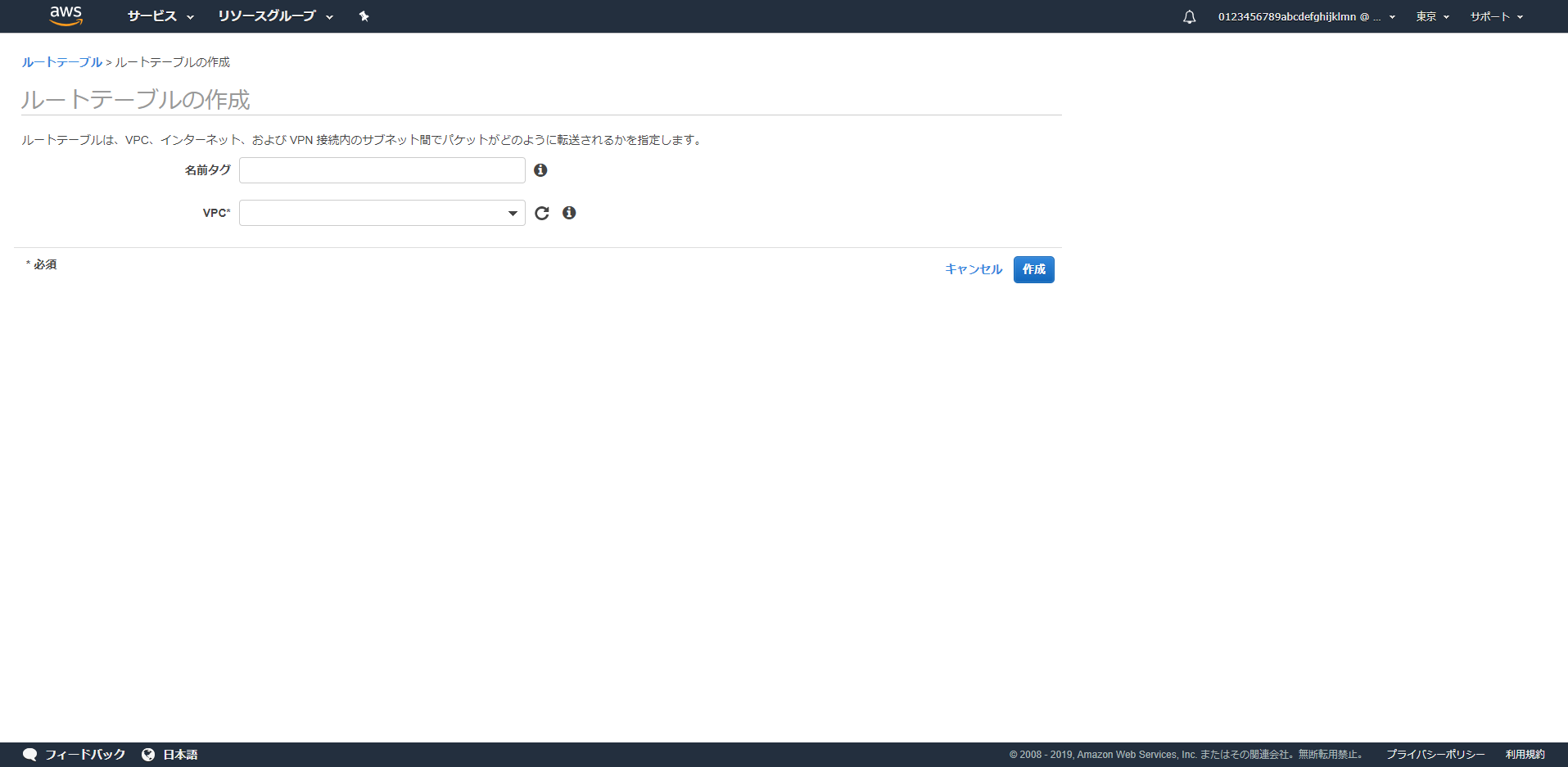Click the AWS home logo
The image size is (1568, 767).
tap(66, 16)
